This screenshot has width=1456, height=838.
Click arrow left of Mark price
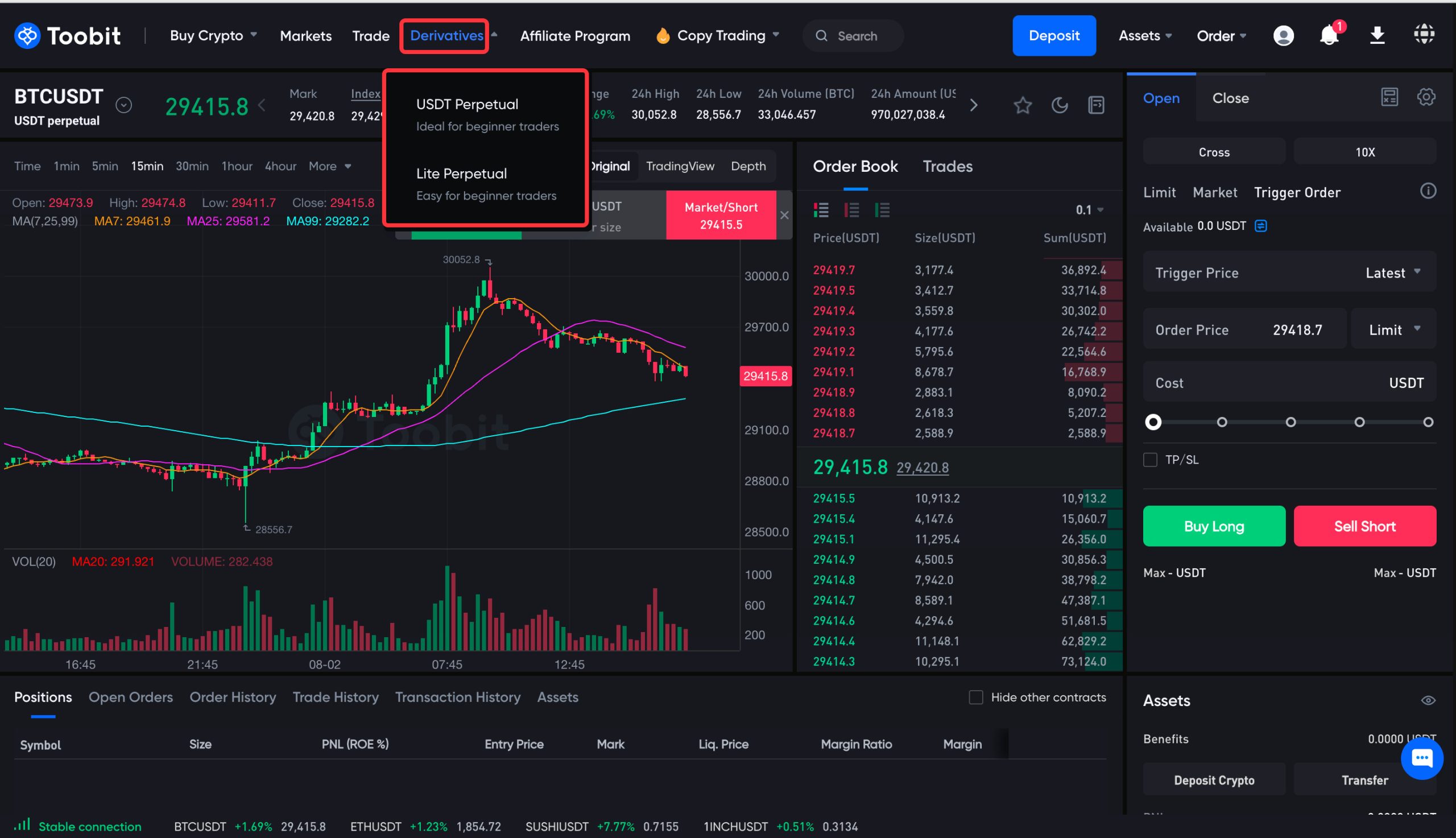coord(262,105)
